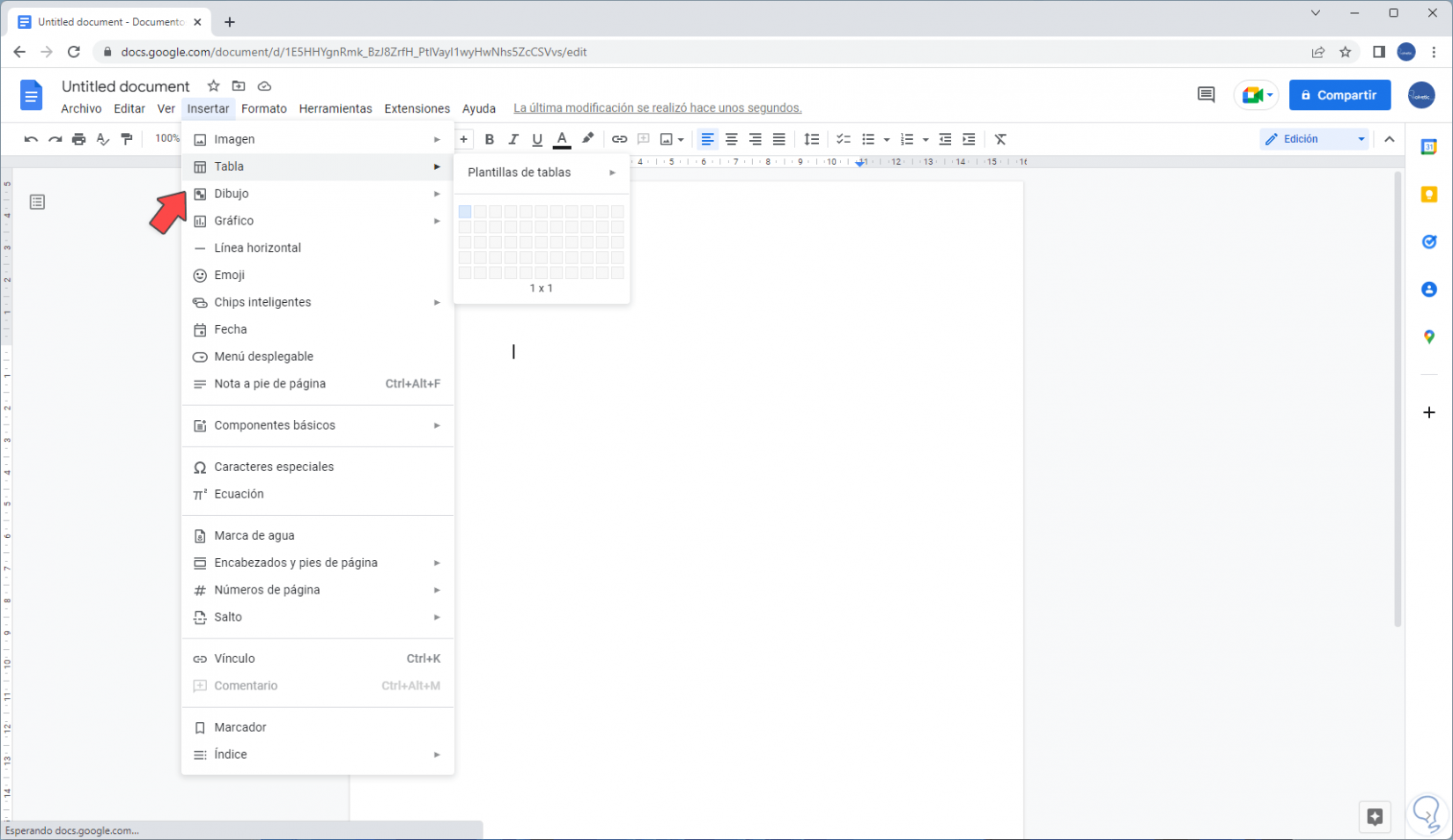Viewport: 1453px width, 840px height.
Task: Collapse the toolbar with the up chevron
Action: (x=1390, y=139)
